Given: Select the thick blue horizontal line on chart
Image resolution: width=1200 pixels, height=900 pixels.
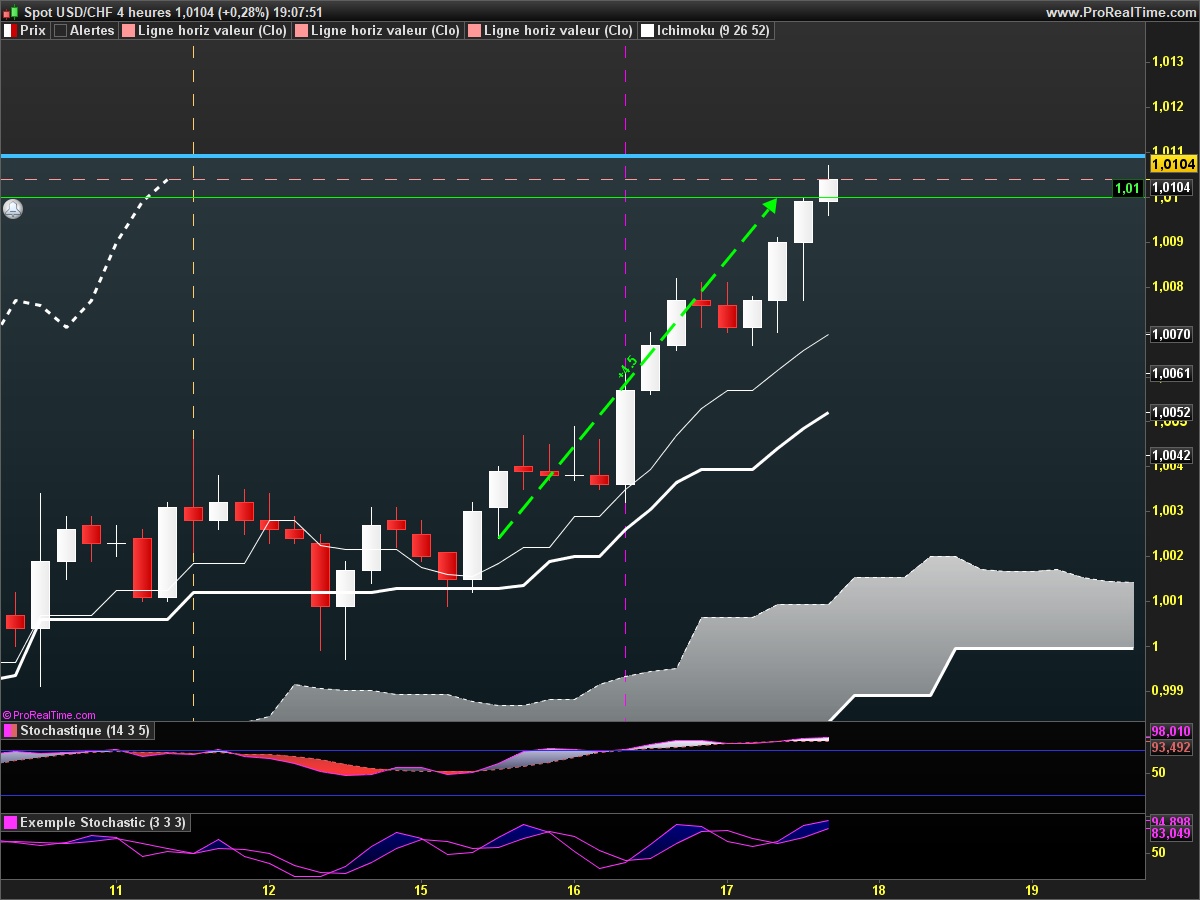Looking at the screenshot, I should coord(572,156).
